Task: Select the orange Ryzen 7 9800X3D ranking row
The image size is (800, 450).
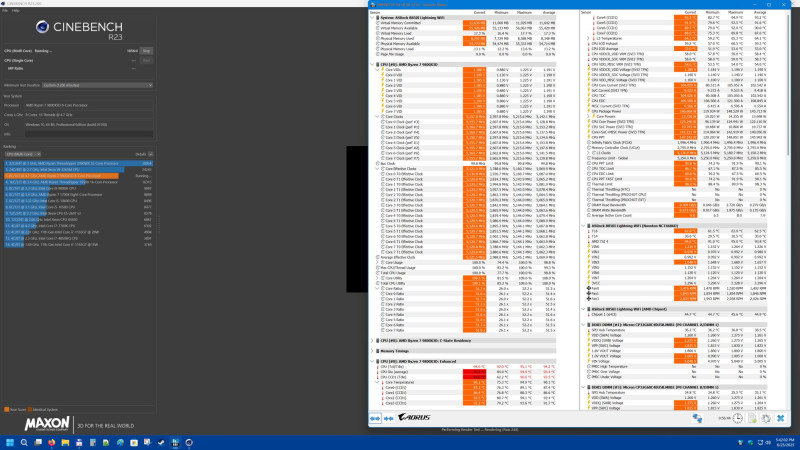Action: tap(79, 176)
